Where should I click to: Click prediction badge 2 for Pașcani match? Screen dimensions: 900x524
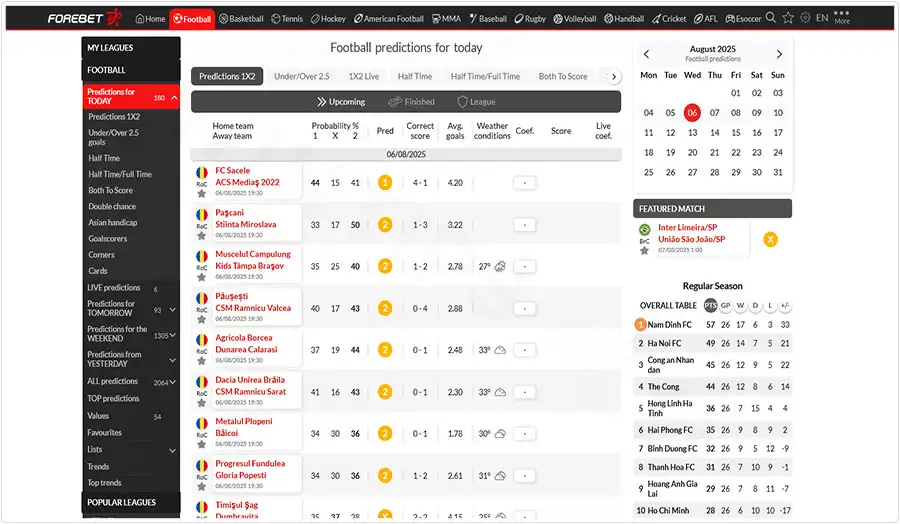click(x=385, y=224)
